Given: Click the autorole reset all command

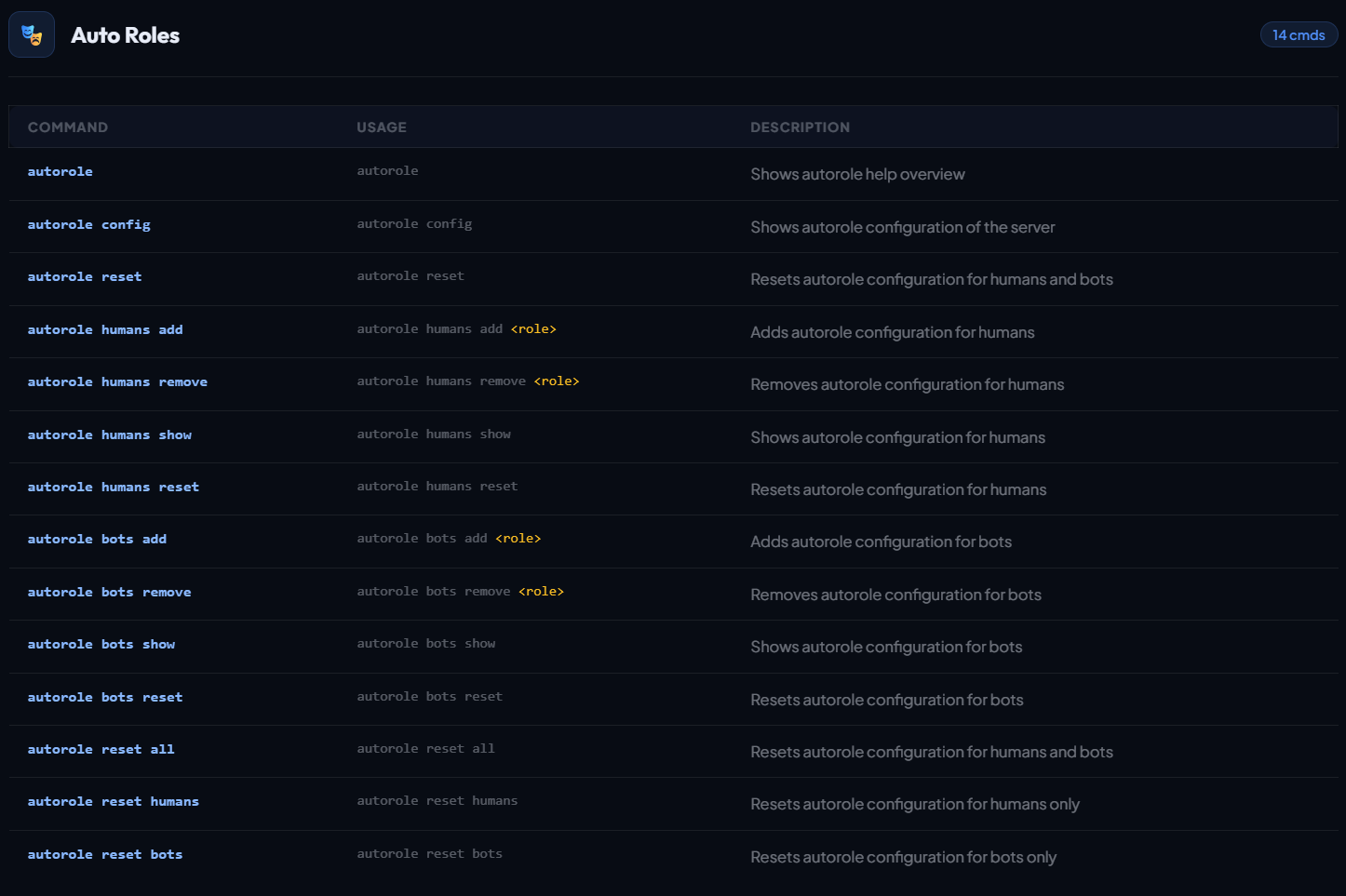Looking at the screenshot, I should (101, 750).
